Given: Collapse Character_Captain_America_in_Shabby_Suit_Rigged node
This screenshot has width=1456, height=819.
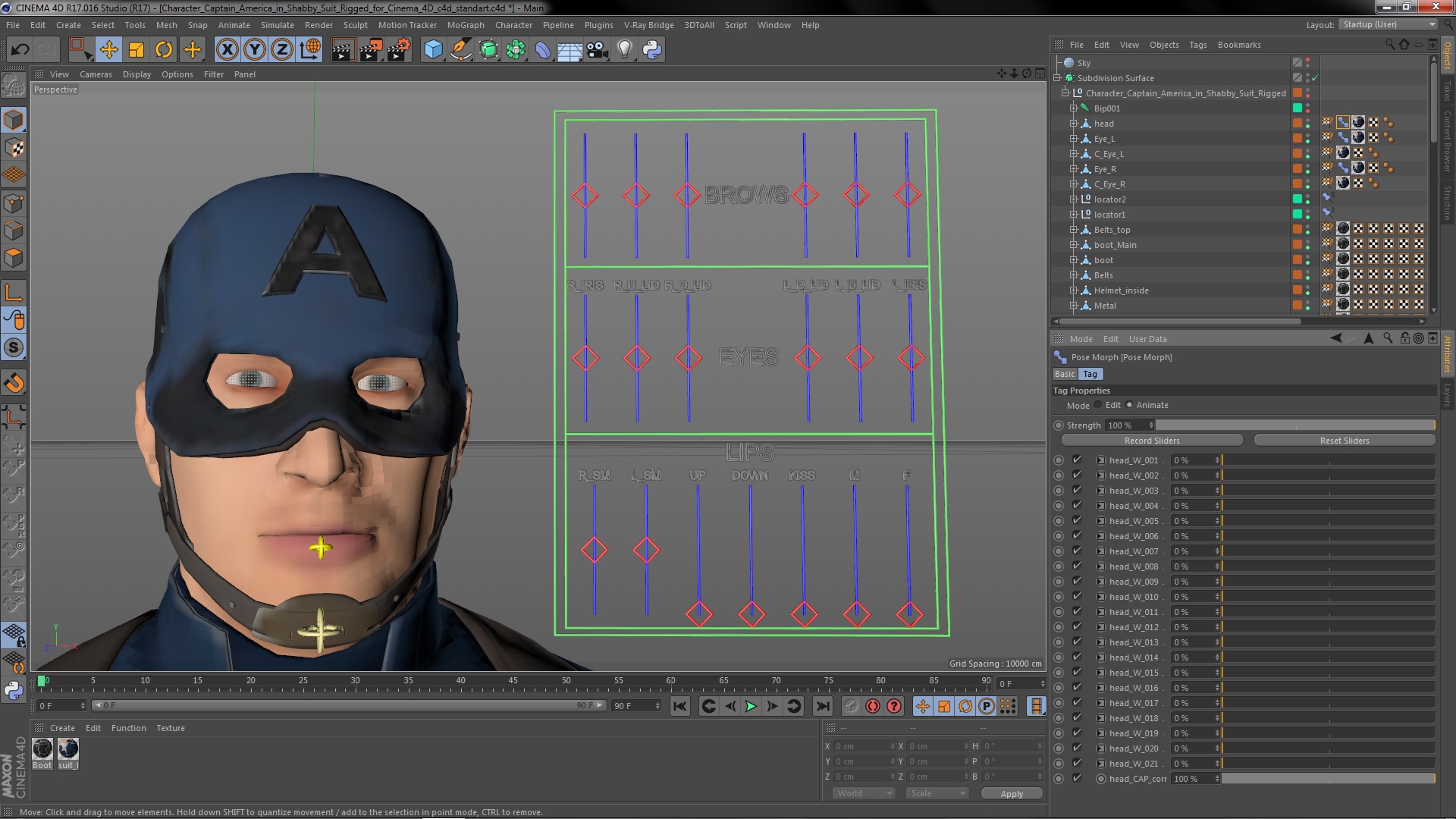Looking at the screenshot, I should coord(1065,93).
